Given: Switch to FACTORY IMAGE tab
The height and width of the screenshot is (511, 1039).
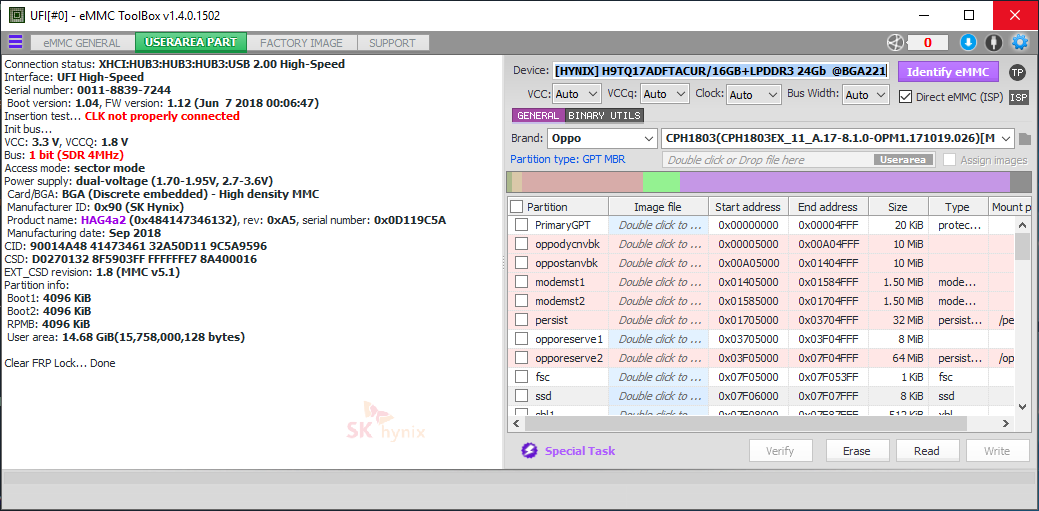Looking at the screenshot, I should [x=301, y=43].
